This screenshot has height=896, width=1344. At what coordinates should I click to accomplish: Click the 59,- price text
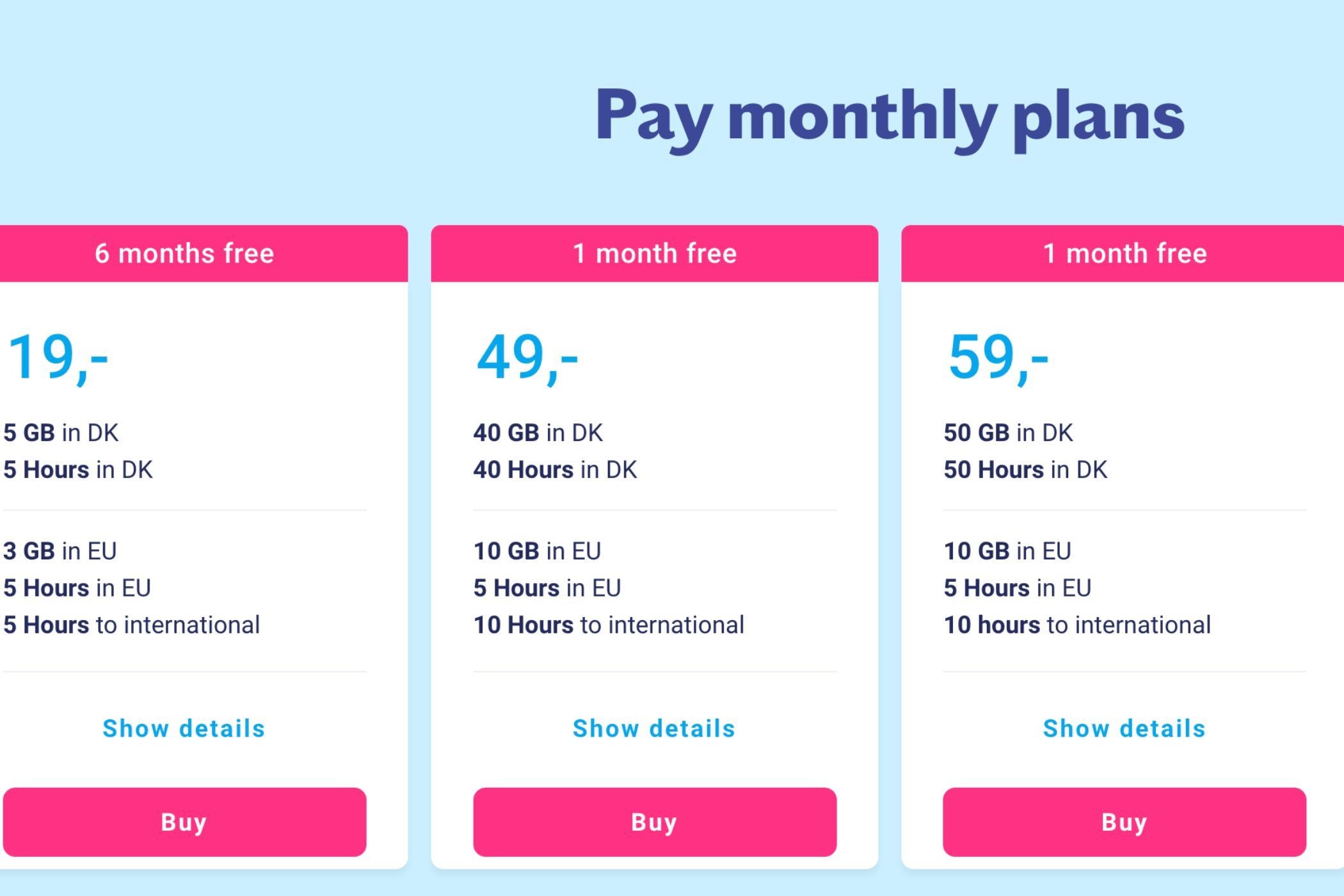pos(998,358)
